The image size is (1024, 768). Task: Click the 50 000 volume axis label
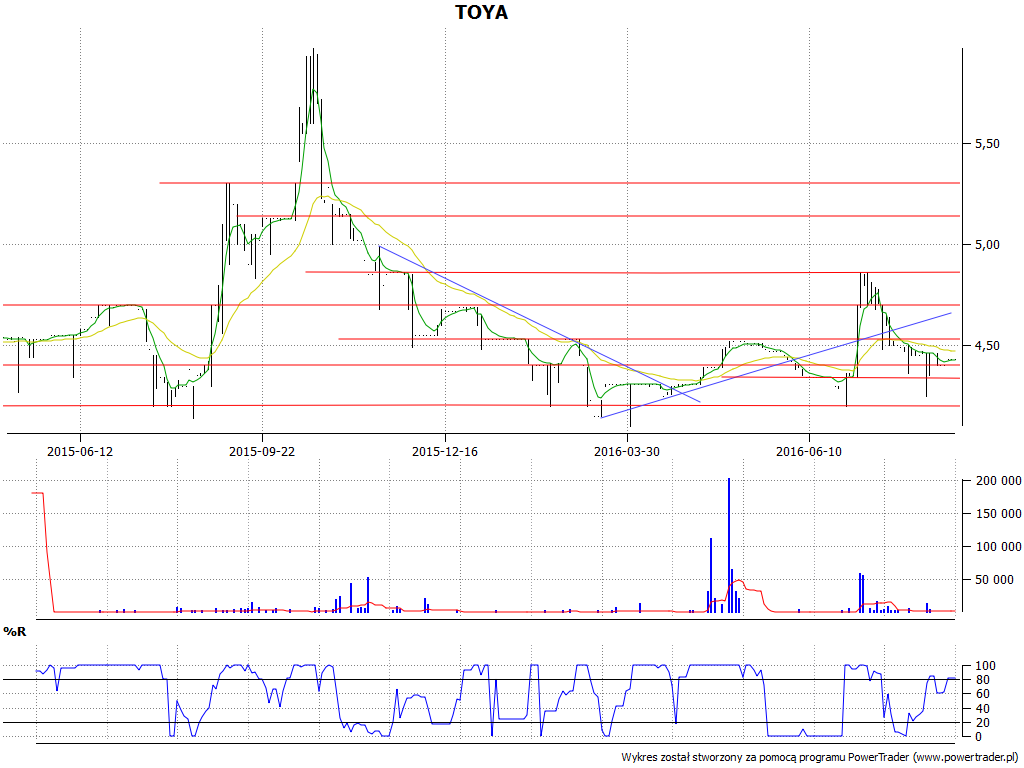coord(997,580)
